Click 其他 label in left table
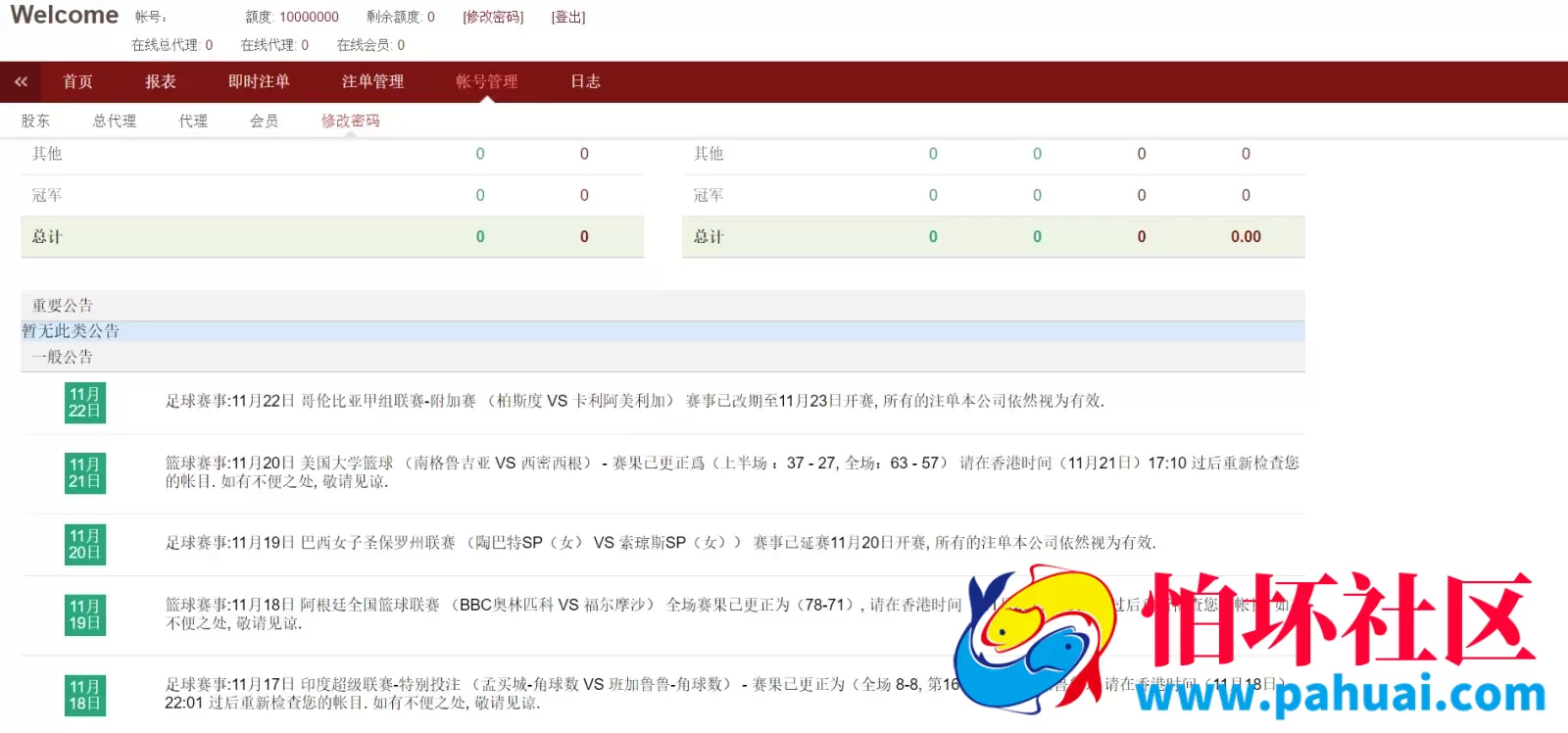Image resolution: width=1568 pixels, height=733 pixels. [x=47, y=154]
